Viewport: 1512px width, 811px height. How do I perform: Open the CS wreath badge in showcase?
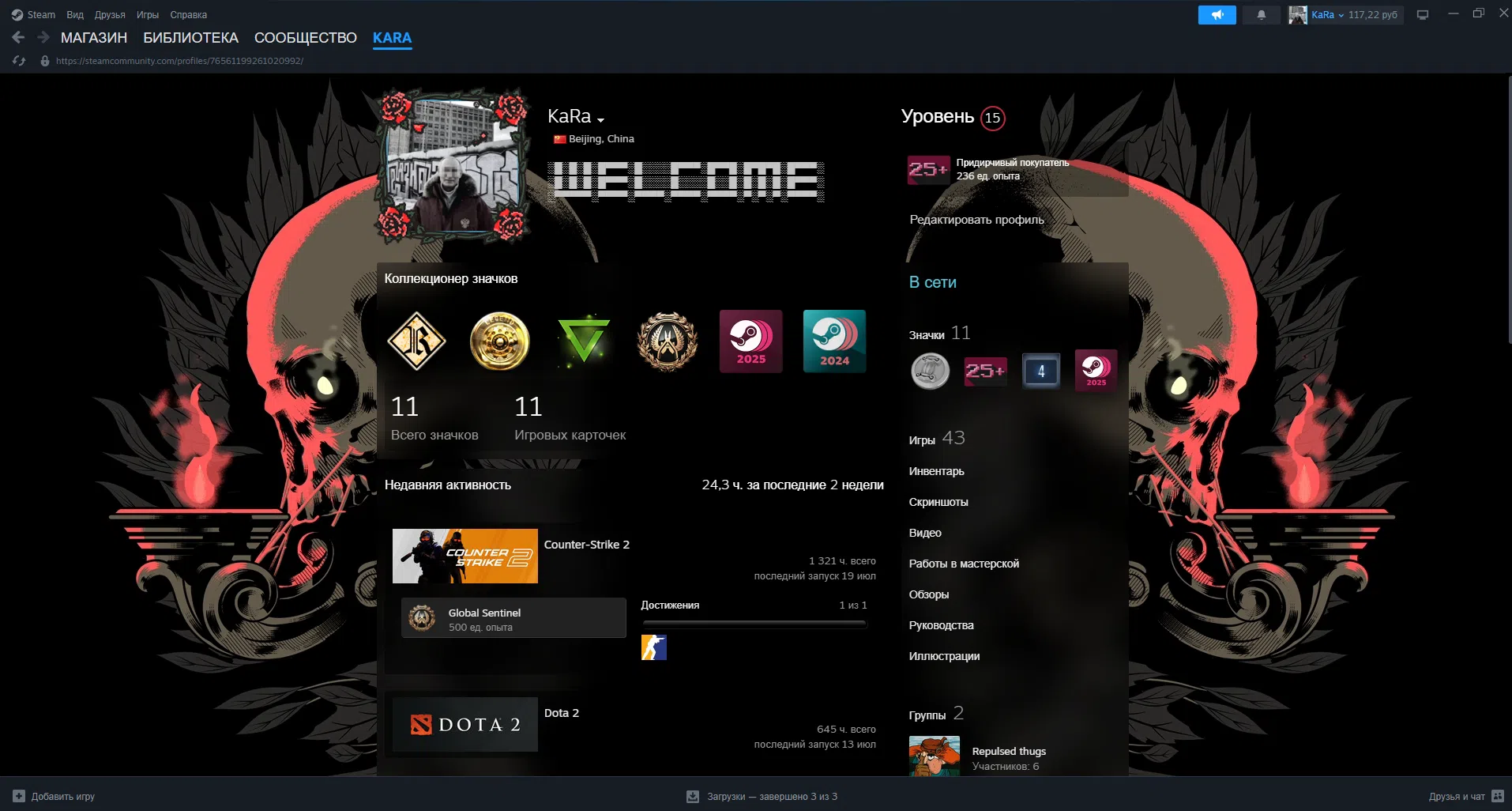tap(668, 341)
